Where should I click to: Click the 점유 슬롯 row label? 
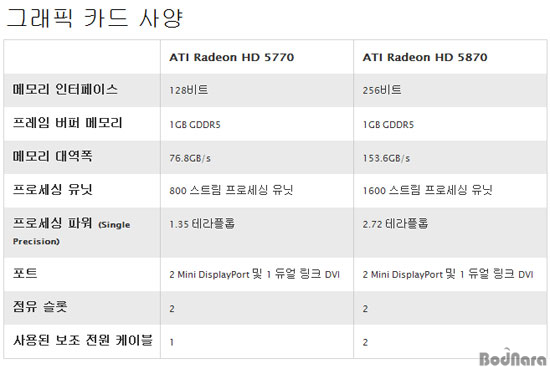[x=40, y=306]
